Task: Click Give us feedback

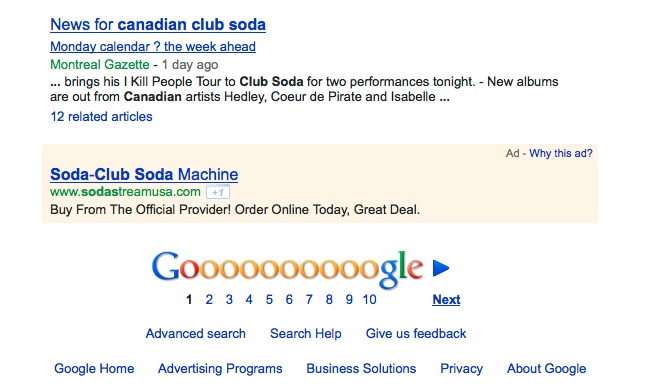Action: pyautogui.click(x=416, y=333)
